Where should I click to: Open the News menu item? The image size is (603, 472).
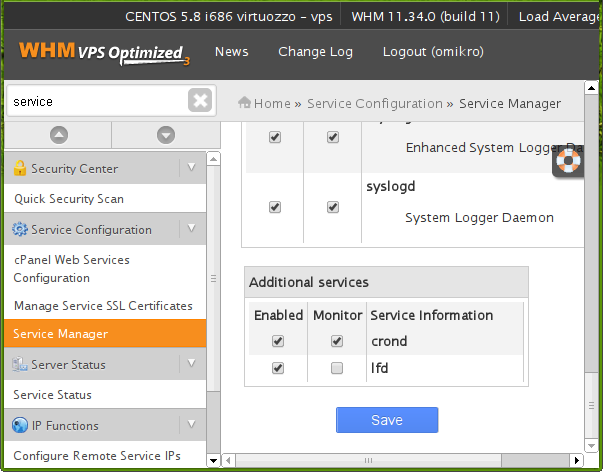click(232, 52)
